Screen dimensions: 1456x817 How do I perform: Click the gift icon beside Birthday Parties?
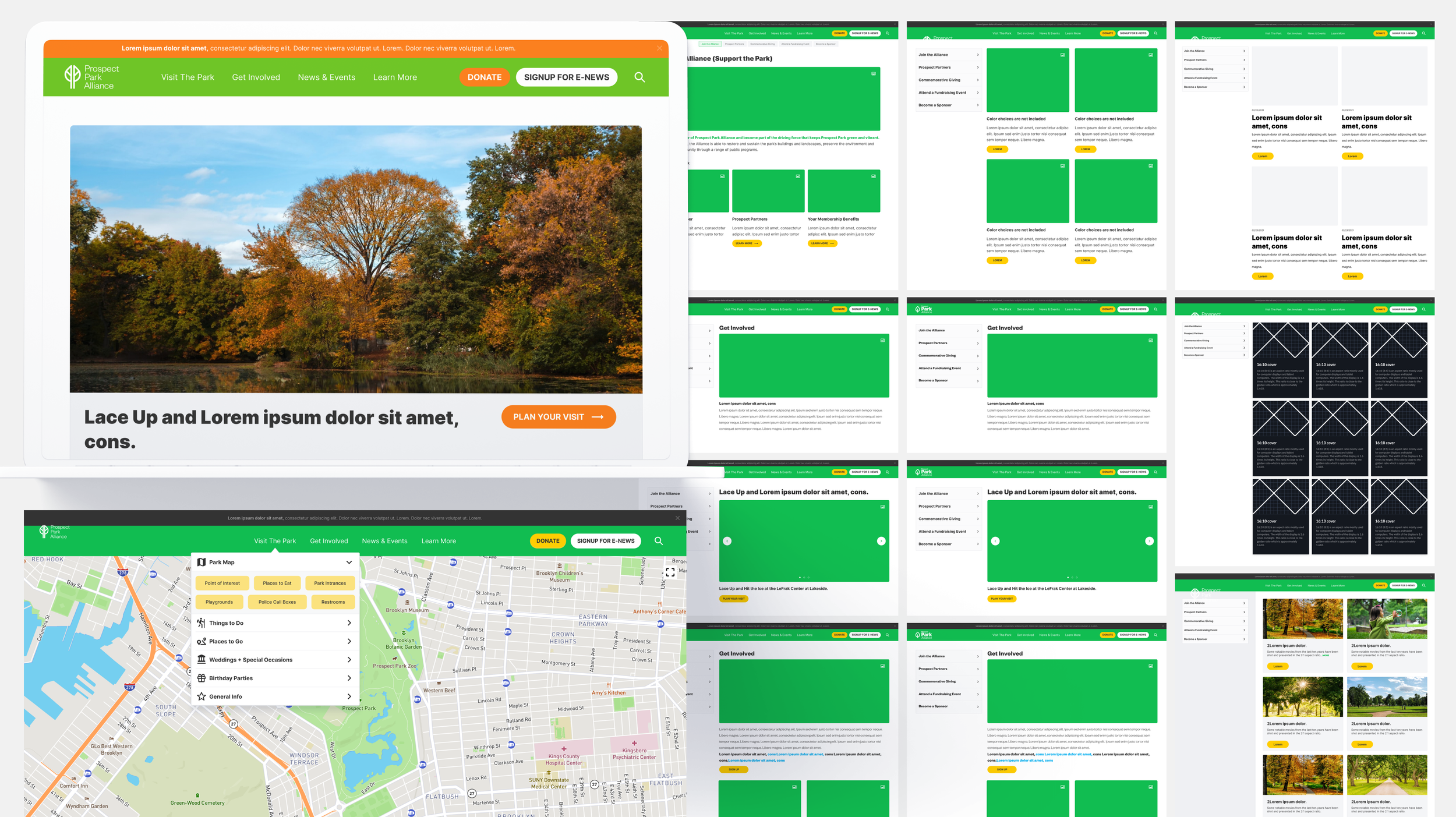[x=202, y=678]
